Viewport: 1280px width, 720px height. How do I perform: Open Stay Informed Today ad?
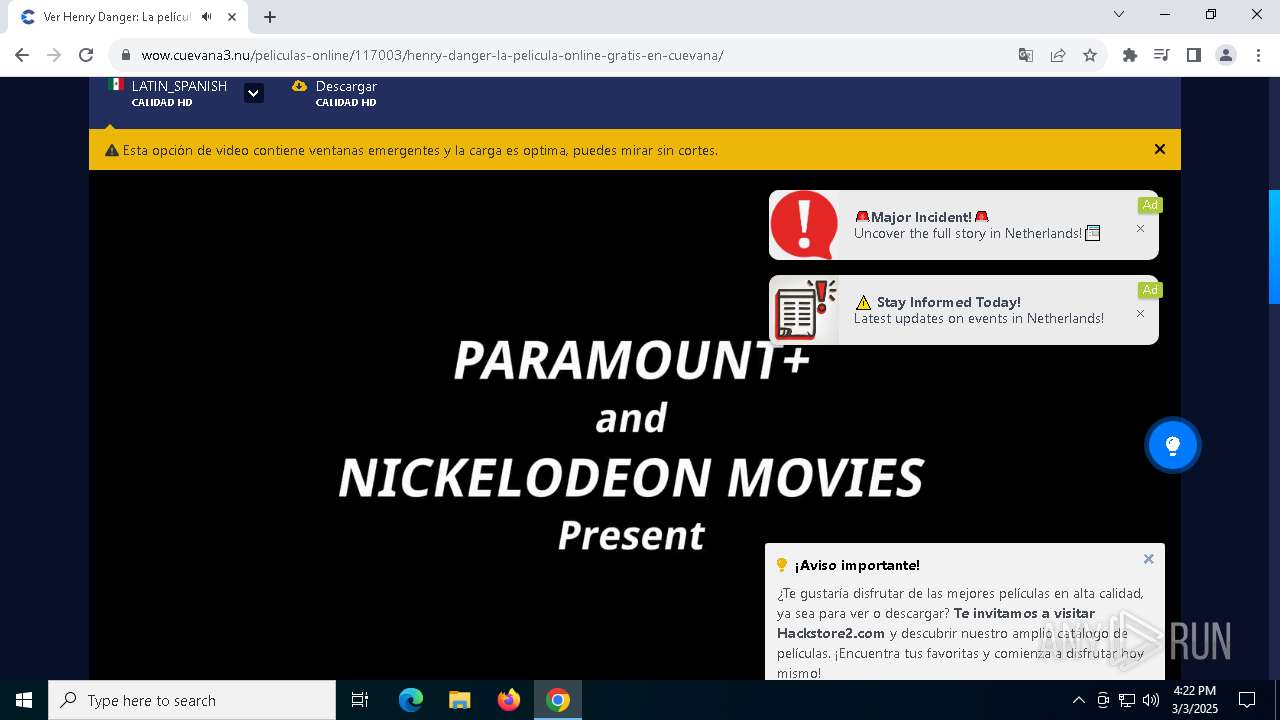pyautogui.click(x=964, y=310)
